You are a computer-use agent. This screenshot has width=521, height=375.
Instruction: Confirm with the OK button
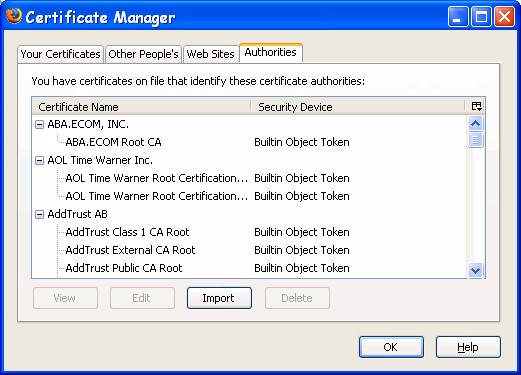pyautogui.click(x=391, y=347)
